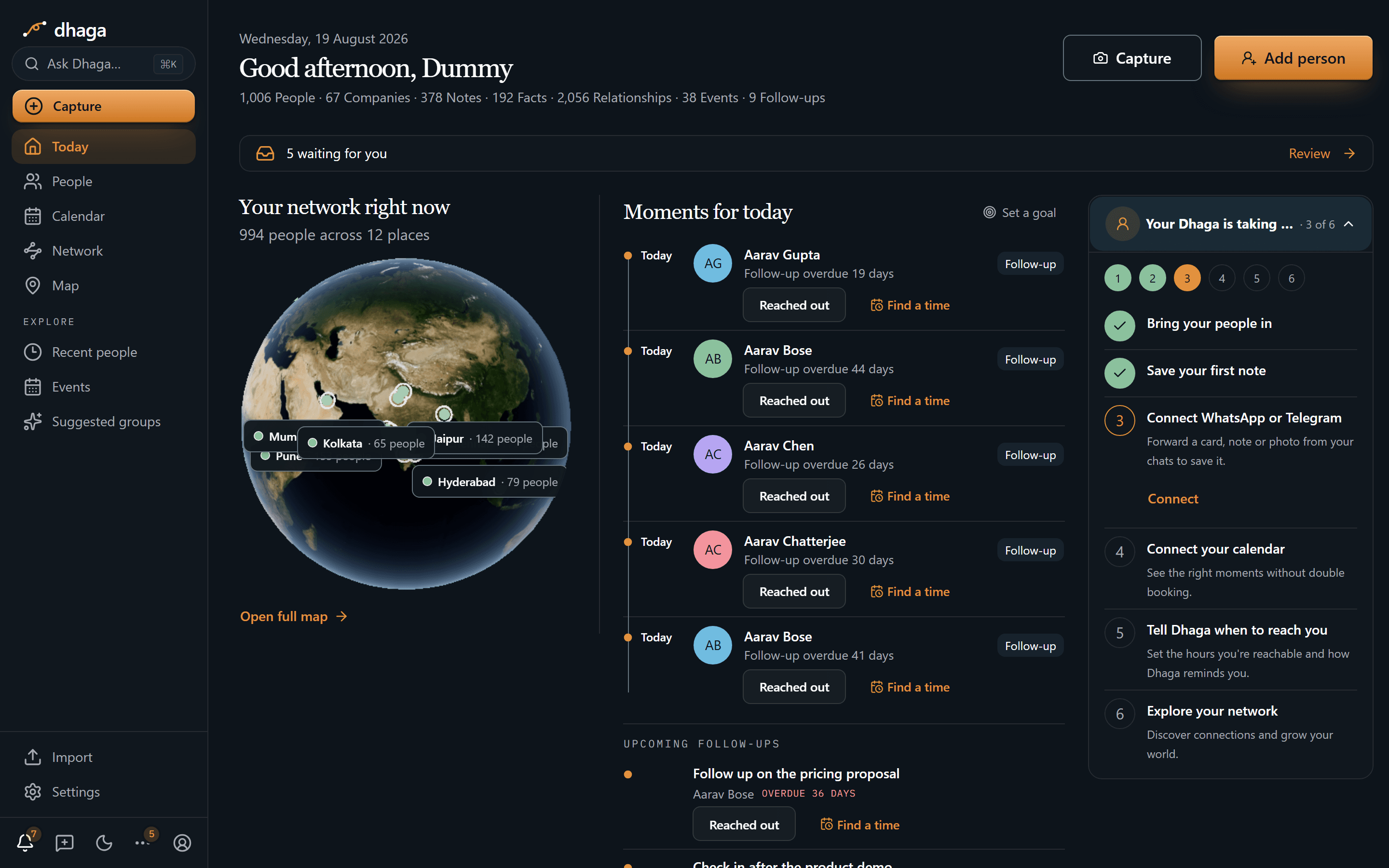1389x868 pixels.
Task: Click Reached out for Aarav Gupta
Action: 794,305
